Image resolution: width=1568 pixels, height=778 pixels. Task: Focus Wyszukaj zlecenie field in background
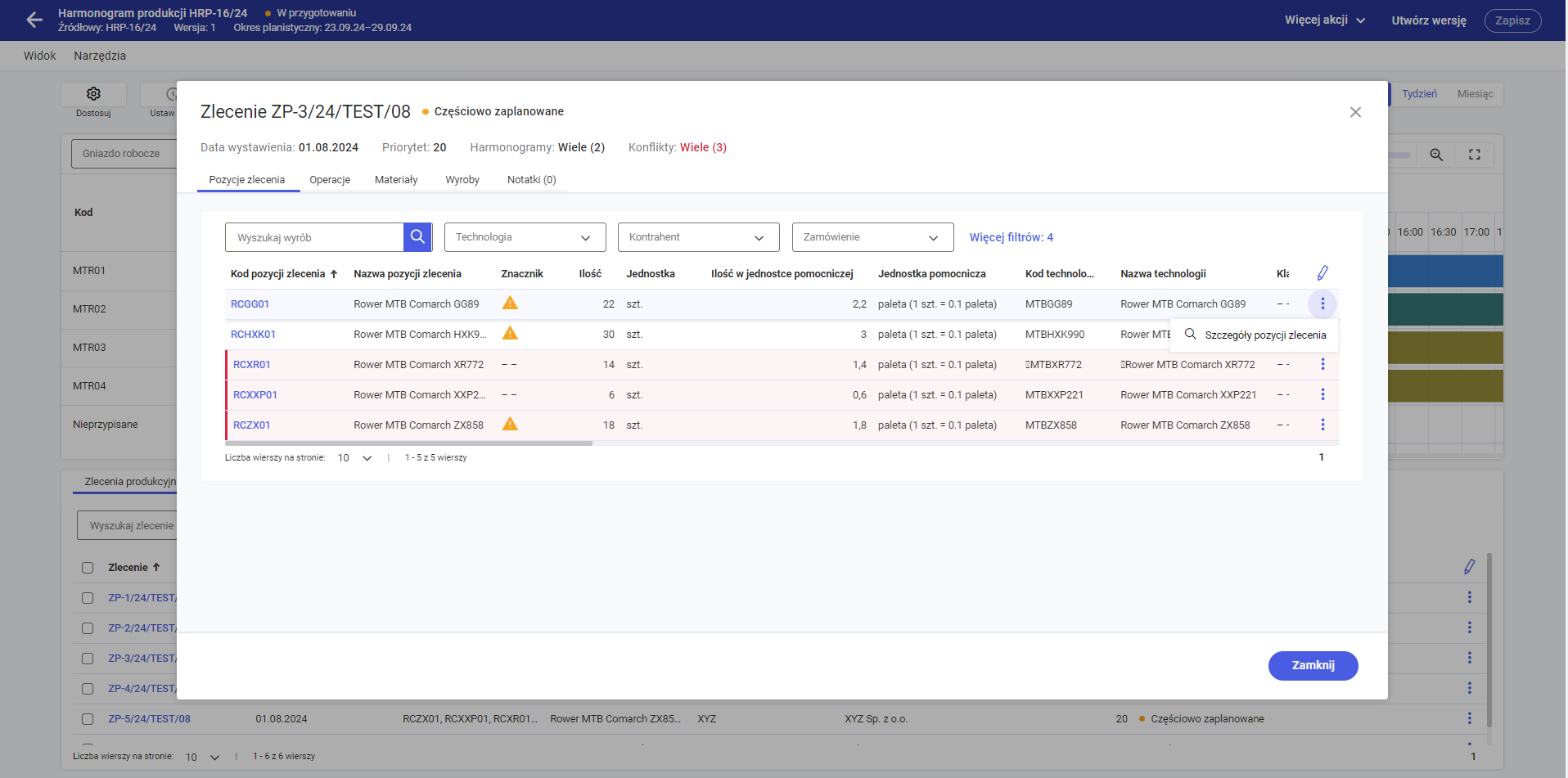click(128, 525)
